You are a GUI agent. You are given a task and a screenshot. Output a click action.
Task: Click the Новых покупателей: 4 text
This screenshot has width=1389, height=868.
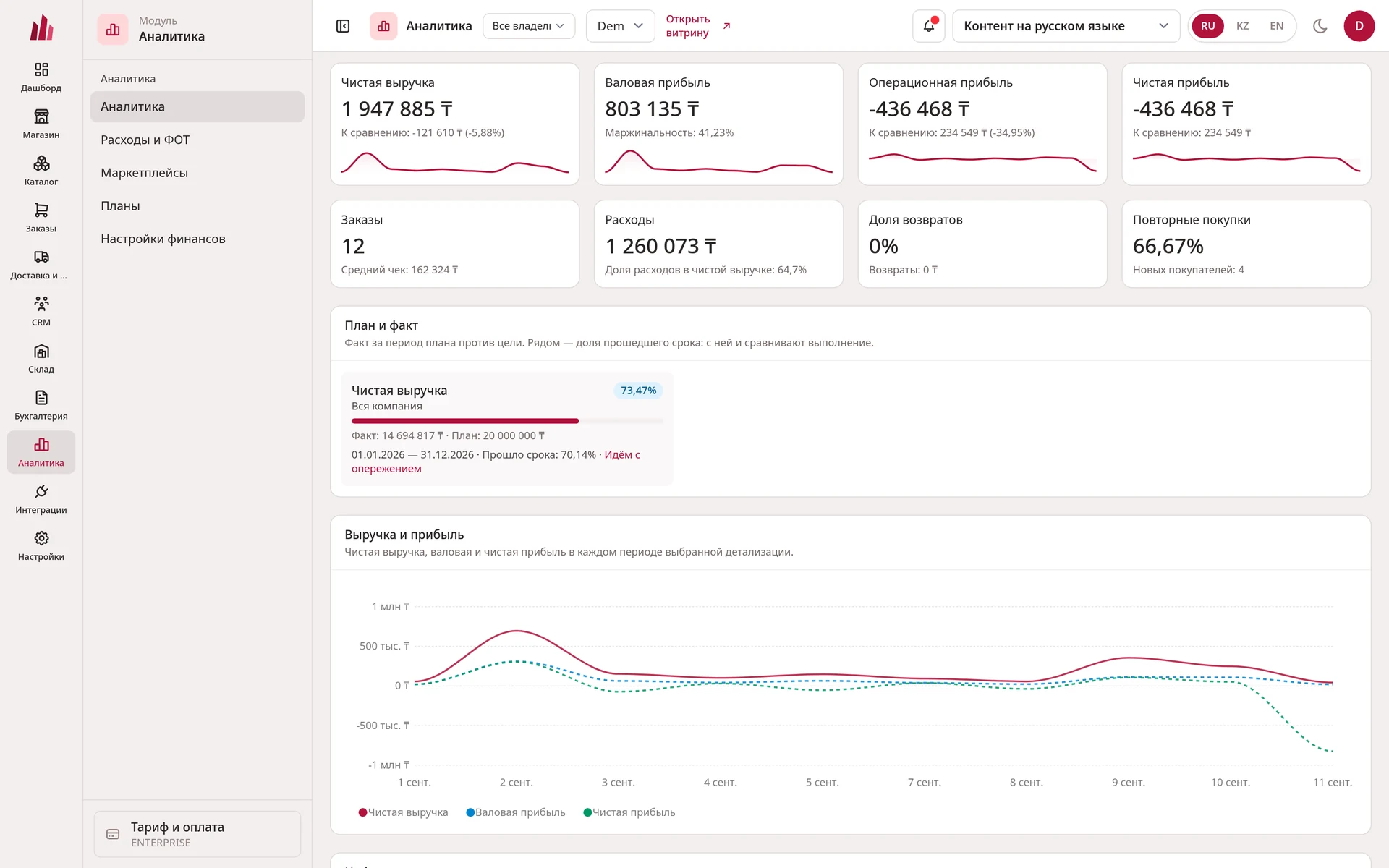(1188, 270)
